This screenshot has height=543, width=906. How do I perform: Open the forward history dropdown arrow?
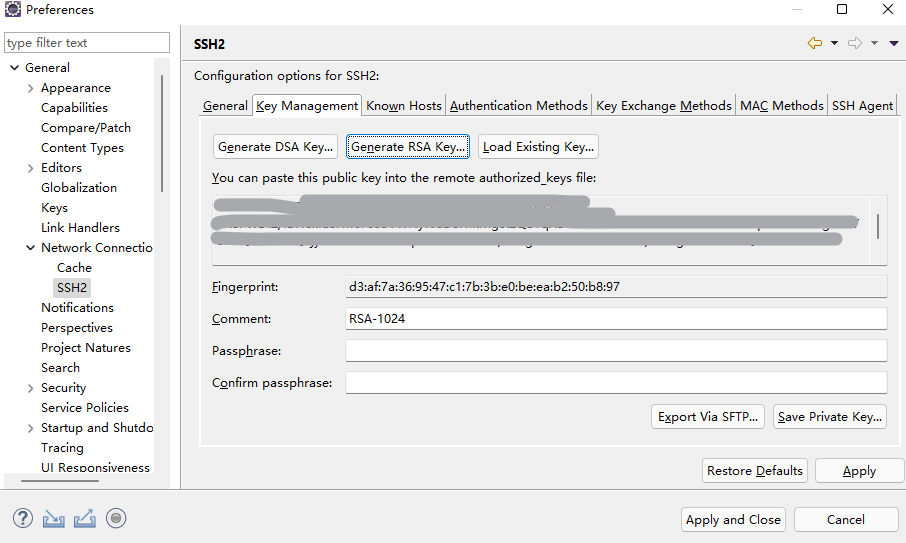[x=874, y=43]
